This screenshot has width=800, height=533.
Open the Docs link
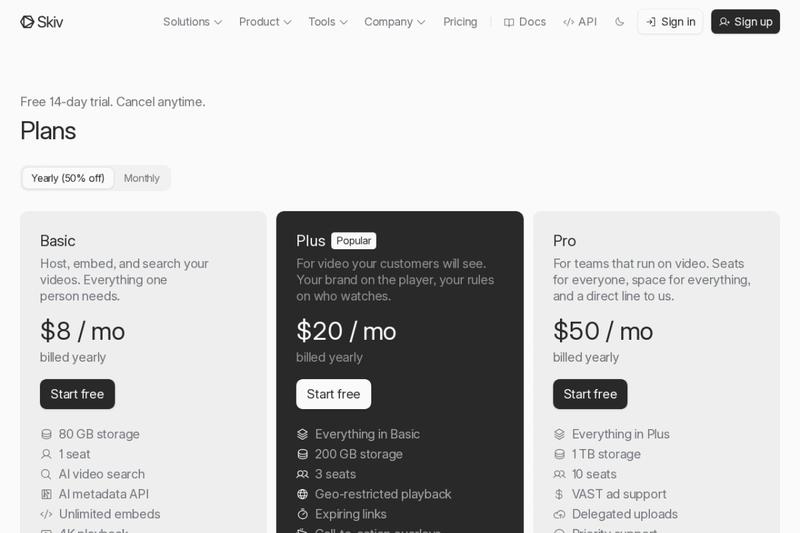pos(525,22)
